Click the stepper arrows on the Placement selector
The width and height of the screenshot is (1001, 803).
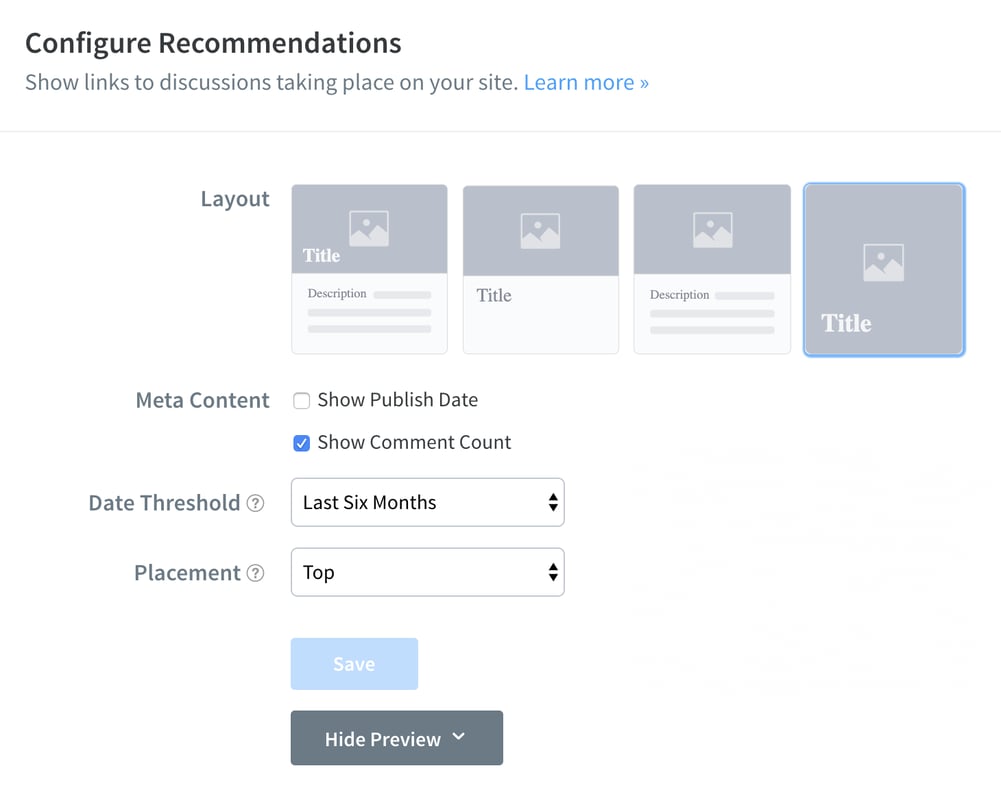(x=552, y=572)
